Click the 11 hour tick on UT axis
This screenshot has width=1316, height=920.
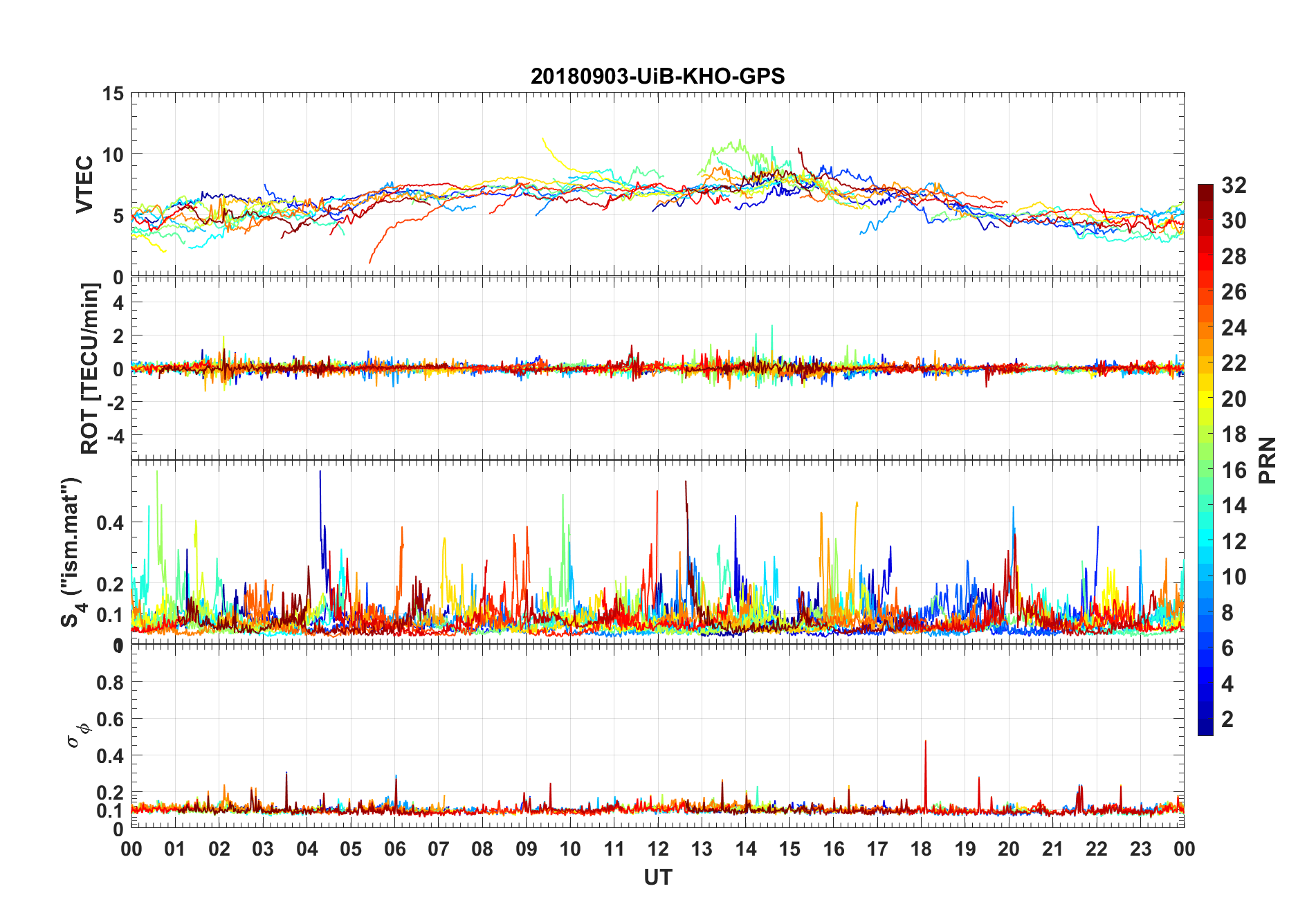[614, 849]
